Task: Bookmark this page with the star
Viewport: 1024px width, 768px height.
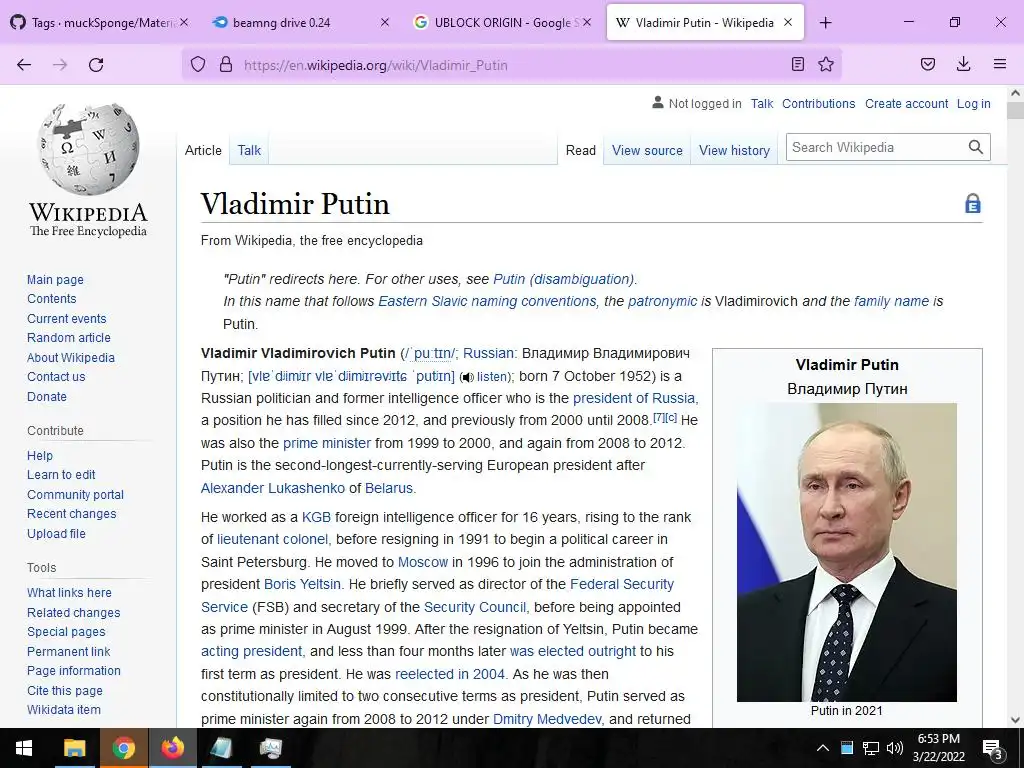Action: coord(826,64)
